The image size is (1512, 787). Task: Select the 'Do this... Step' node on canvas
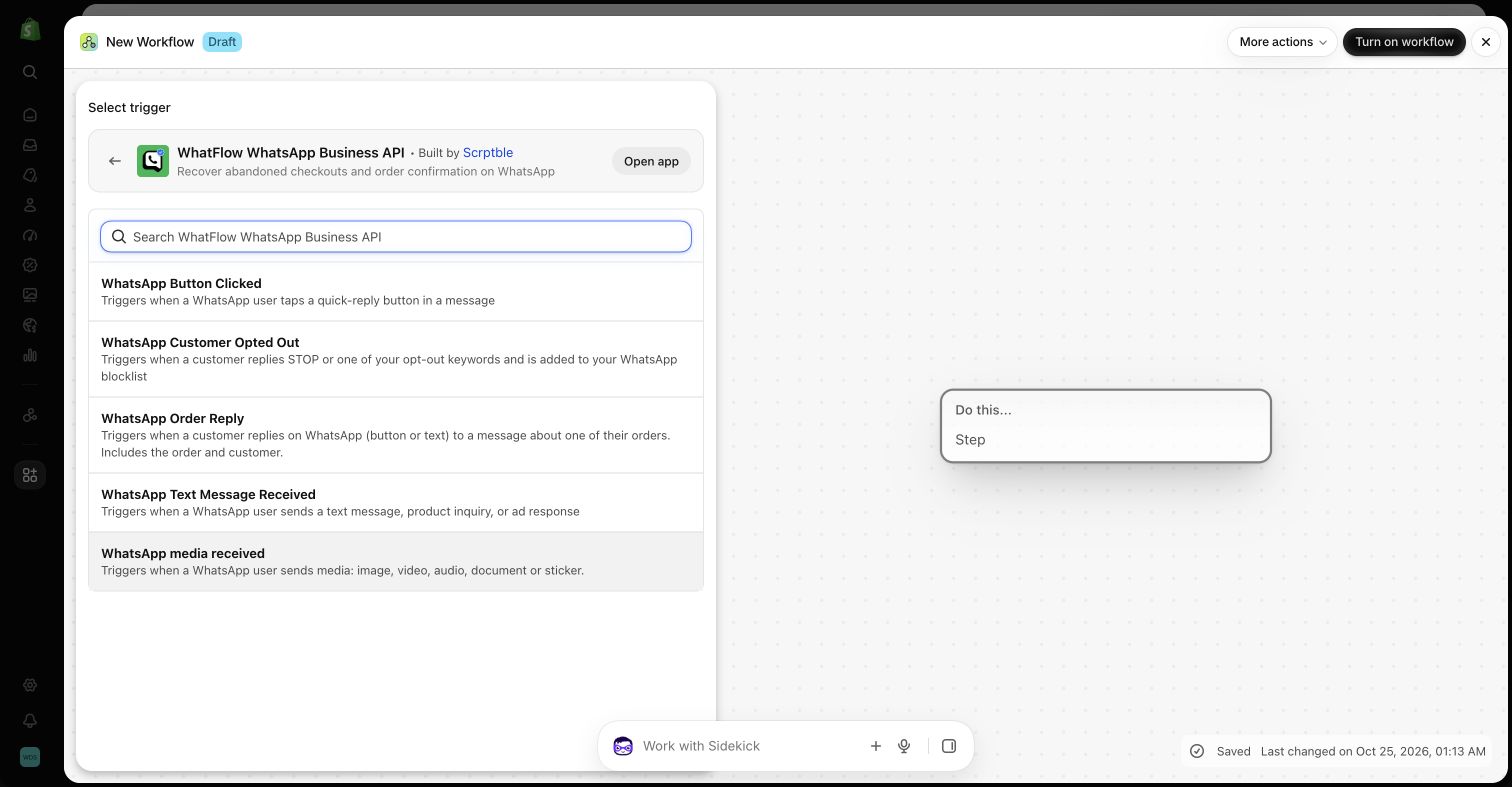point(1106,426)
